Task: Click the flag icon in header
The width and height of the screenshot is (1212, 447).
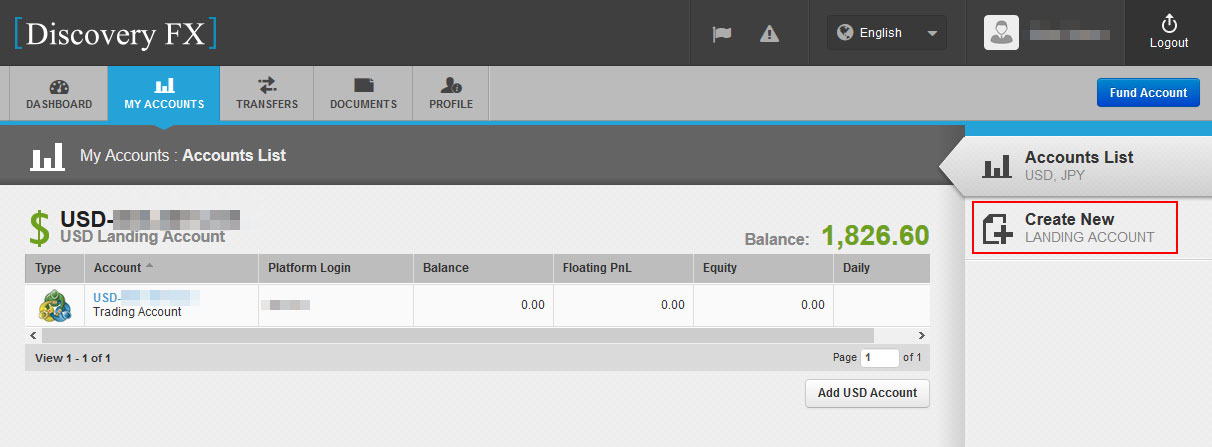Action: 722,33
